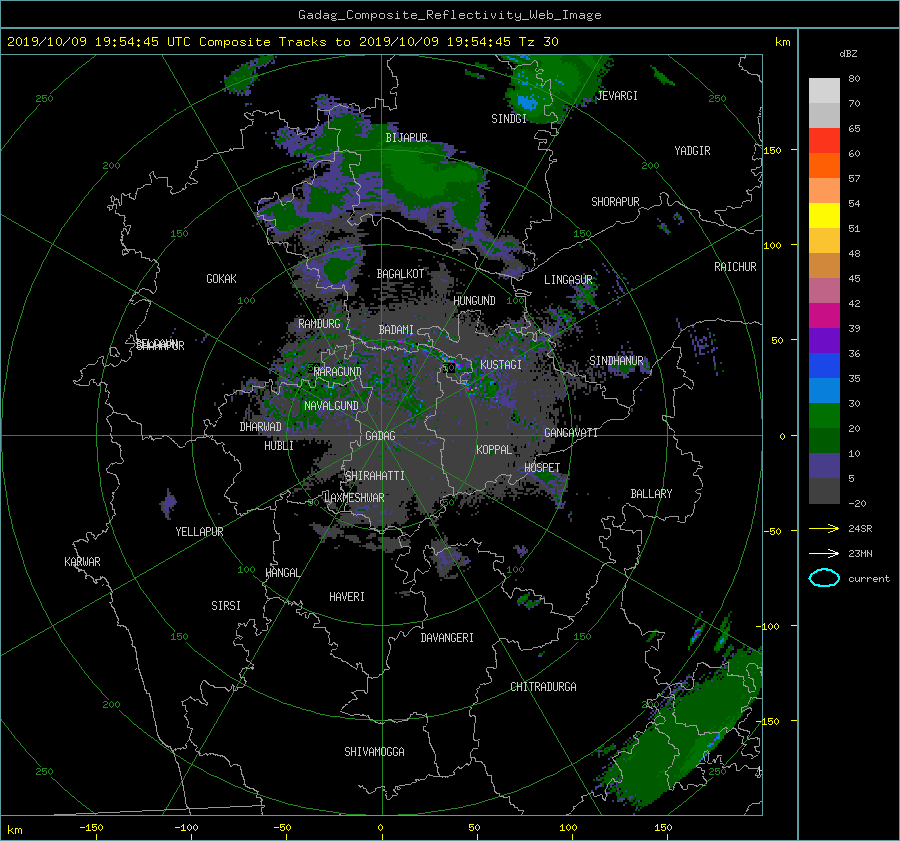900x841 pixels.
Task: Click the BIJAPUR city label
Action: click(406, 138)
